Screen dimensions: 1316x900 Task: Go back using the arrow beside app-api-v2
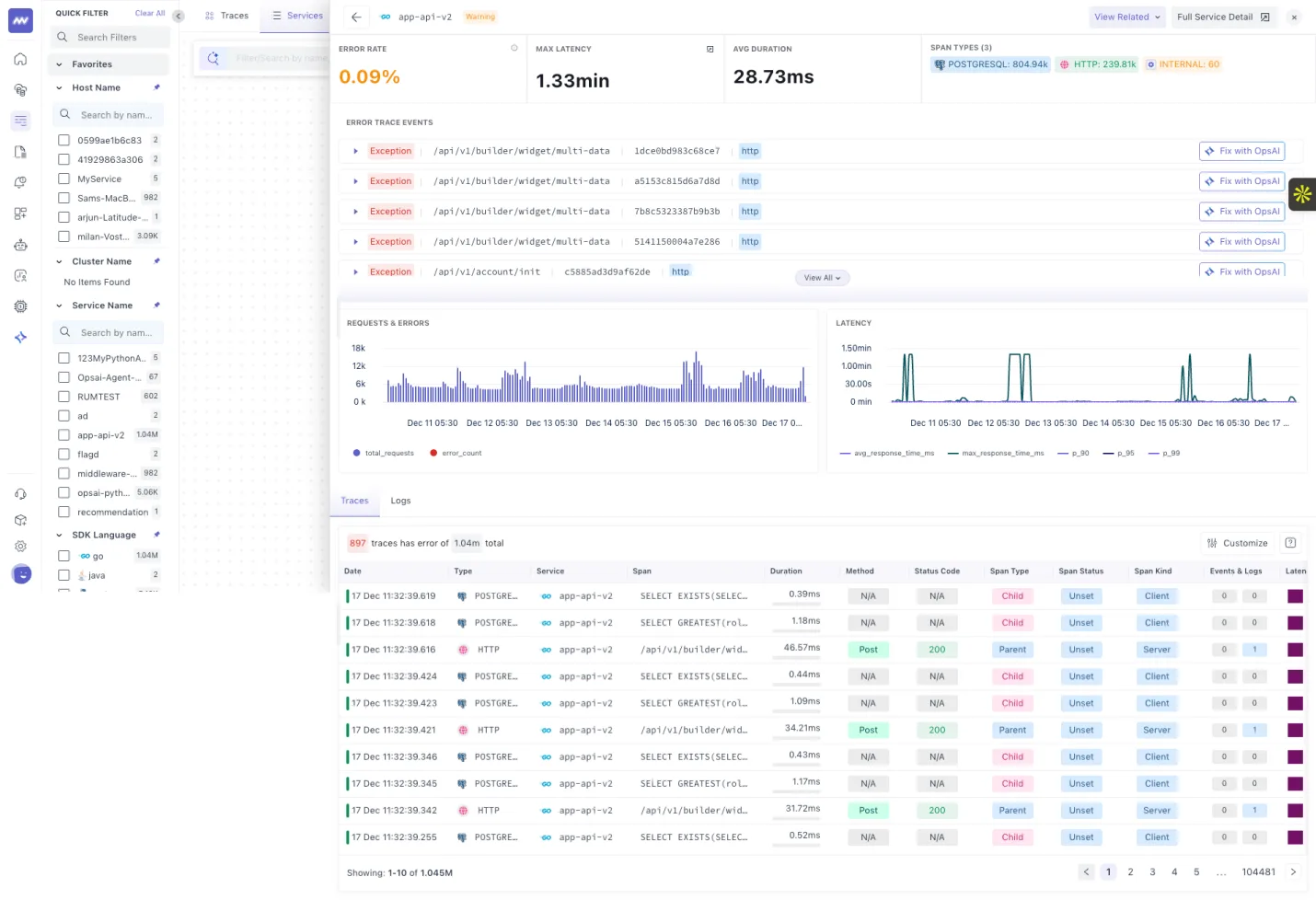[x=356, y=17]
